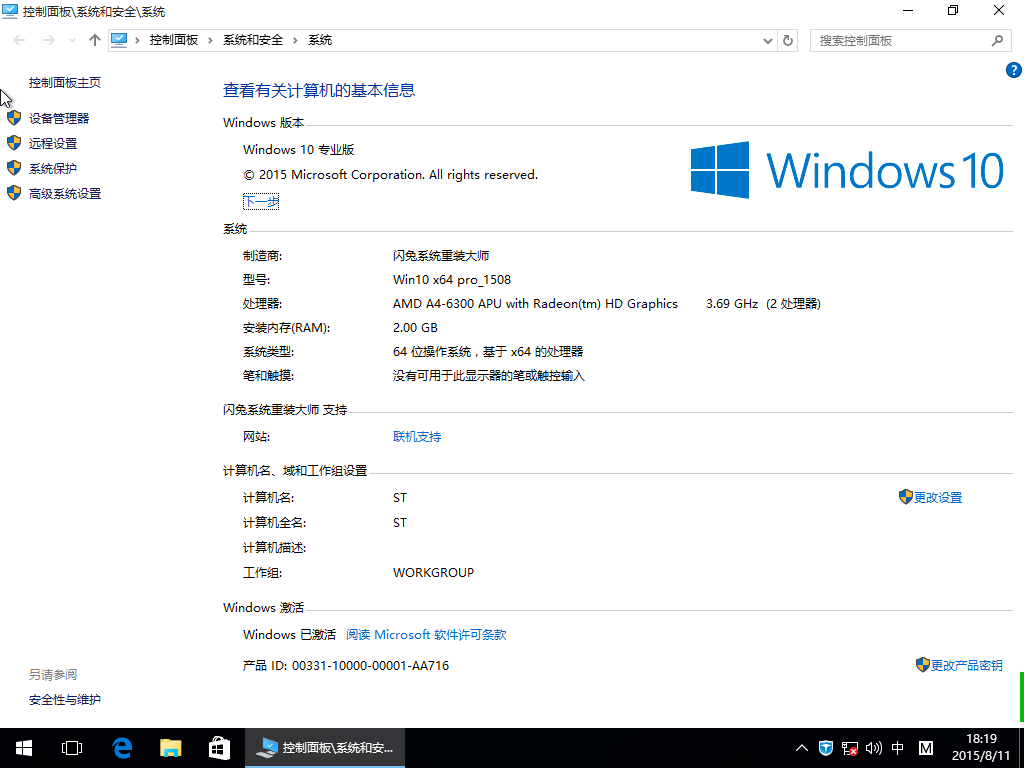
Task: Click the Control Panel taskbar button
Action: 325,748
